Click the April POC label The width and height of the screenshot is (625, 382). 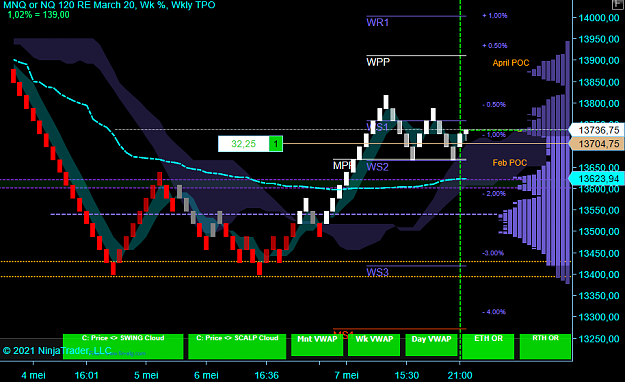[511, 63]
